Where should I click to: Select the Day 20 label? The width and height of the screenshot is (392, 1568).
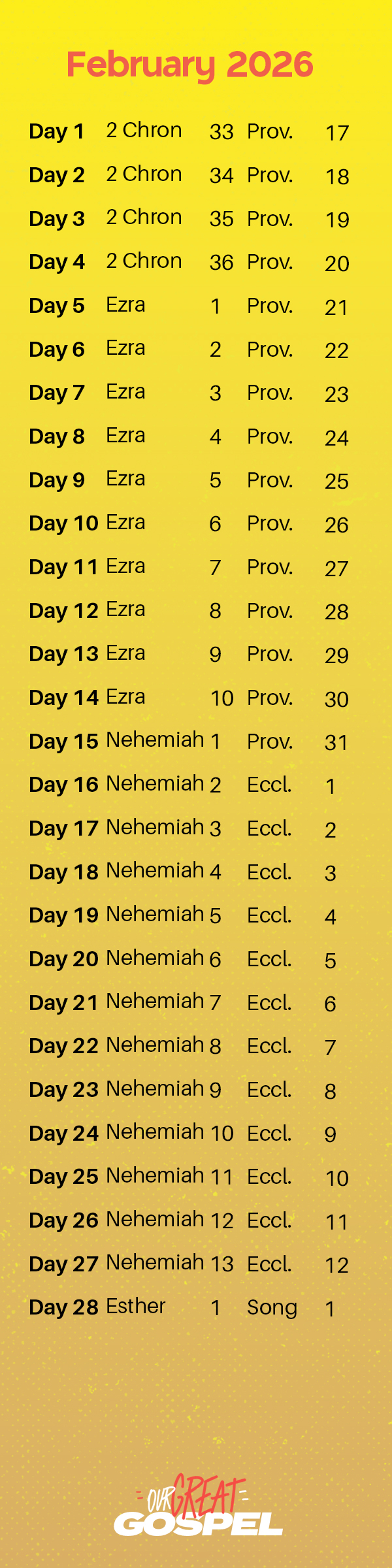click(x=64, y=959)
